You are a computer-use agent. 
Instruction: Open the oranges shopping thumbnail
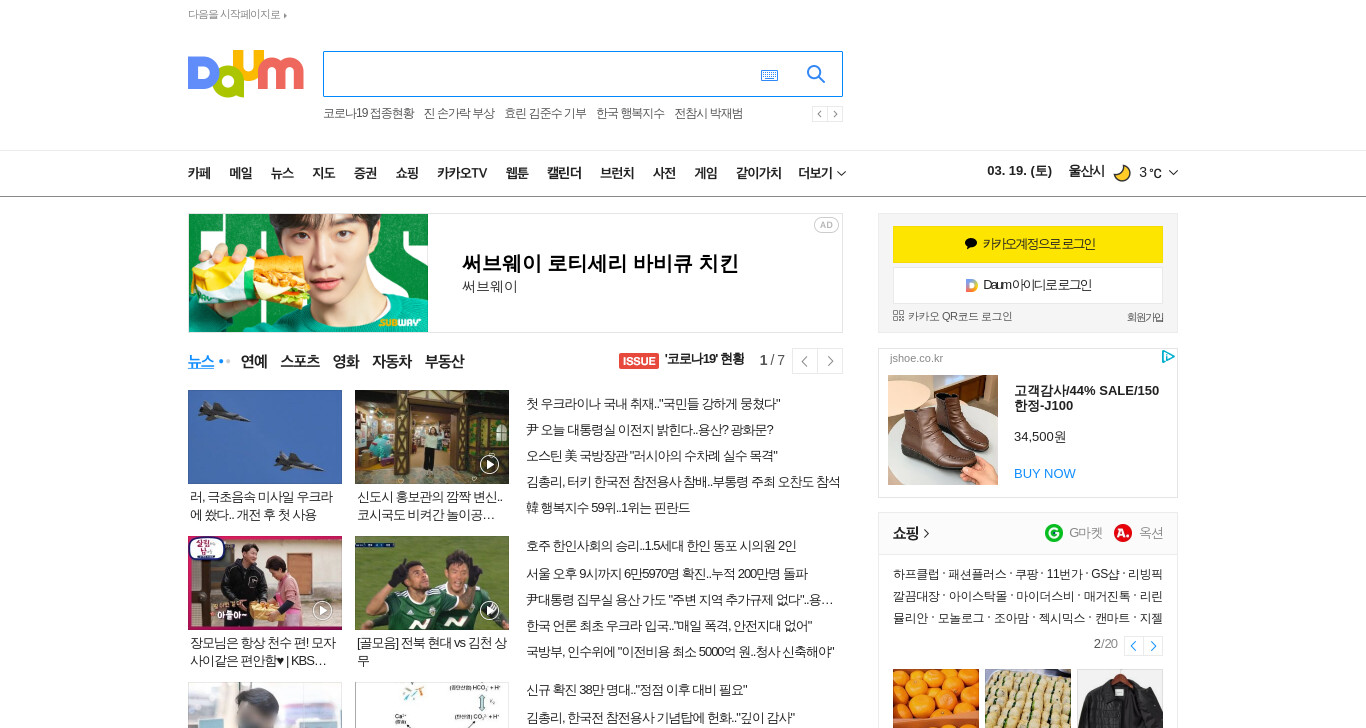click(936, 698)
